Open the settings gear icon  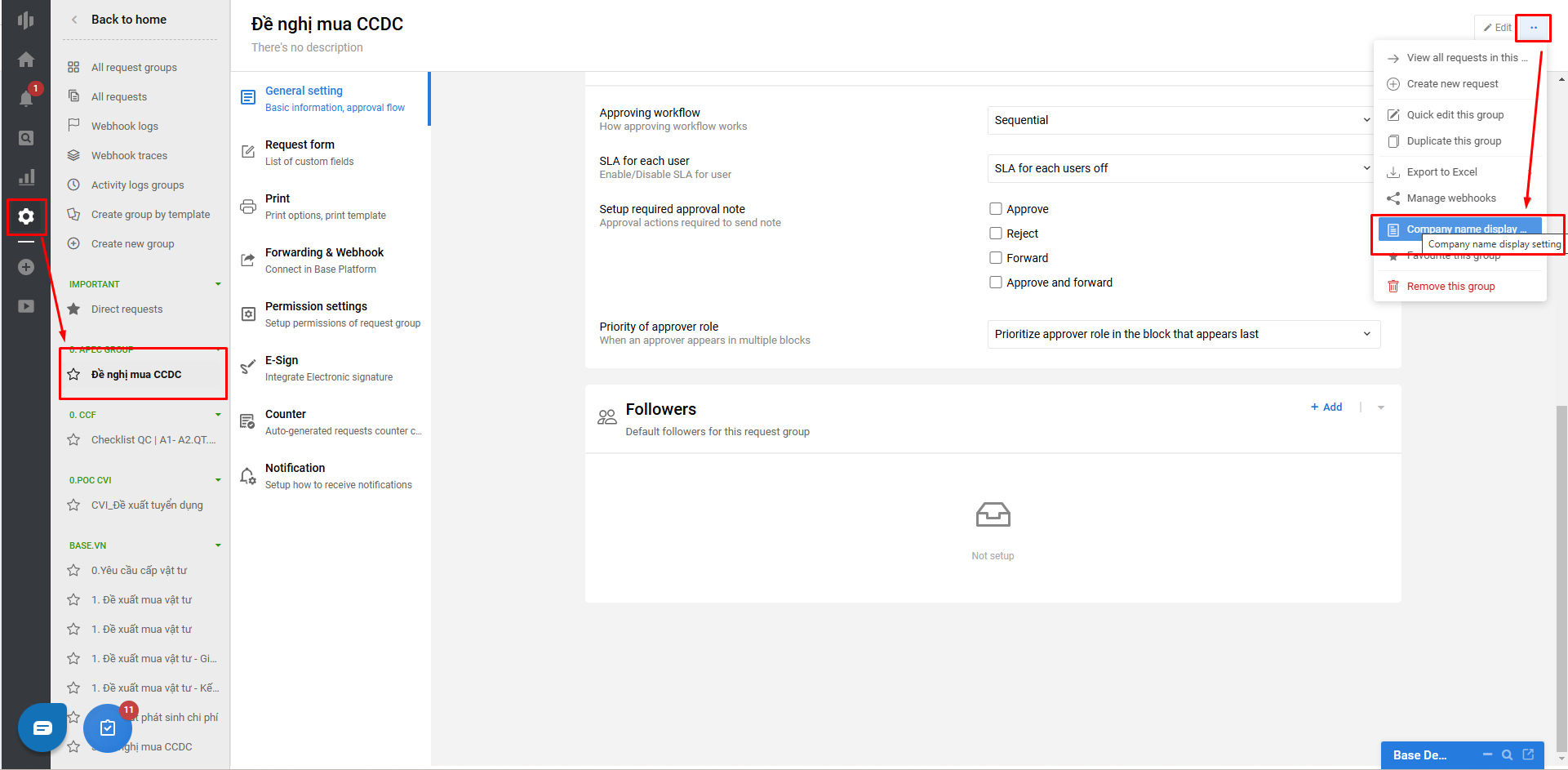[x=26, y=216]
